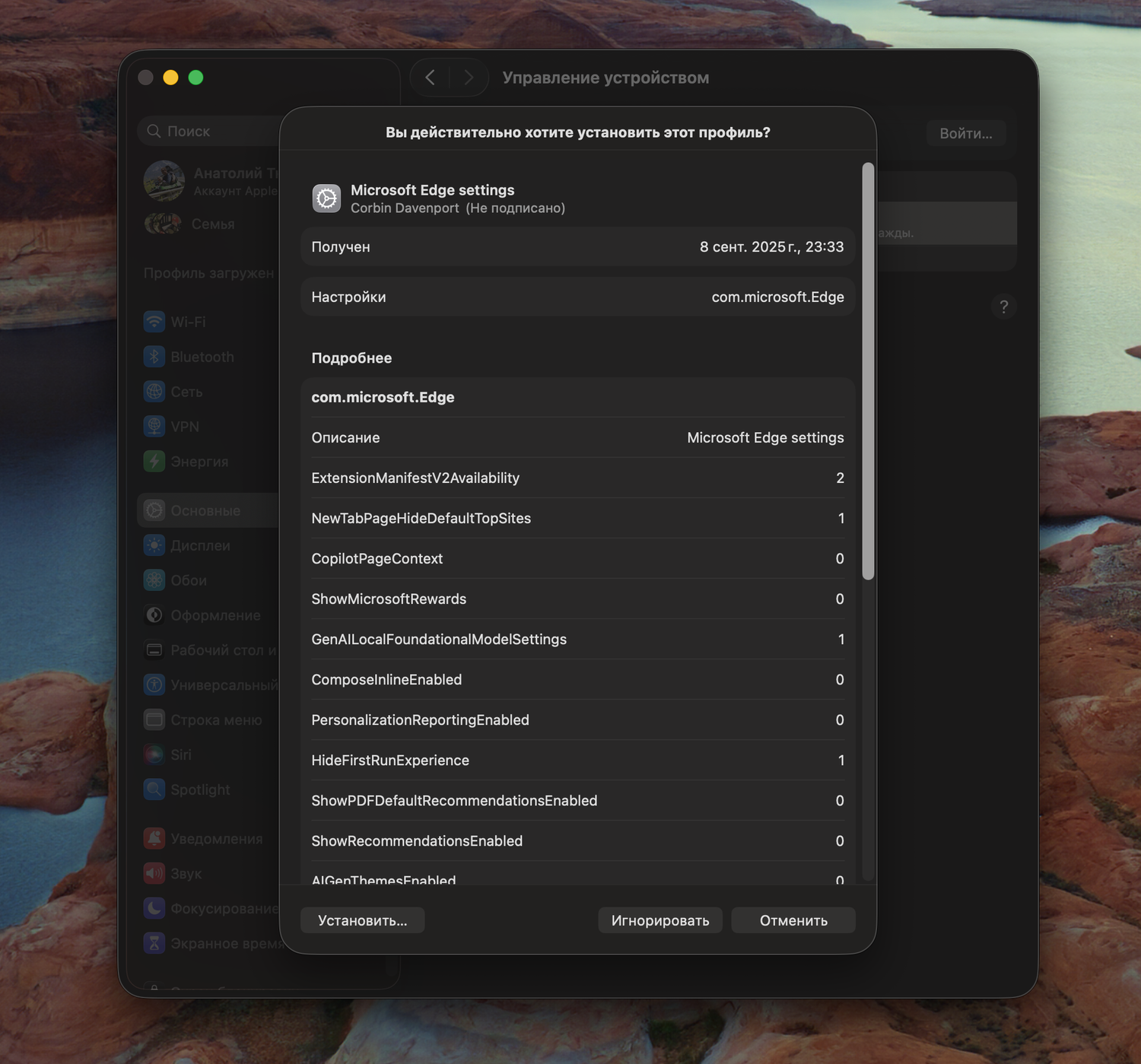Screen dimensions: 1141x1064
Task: Click the ShowRecommendationsEnabled row label
Action: [x=417, y=840]
